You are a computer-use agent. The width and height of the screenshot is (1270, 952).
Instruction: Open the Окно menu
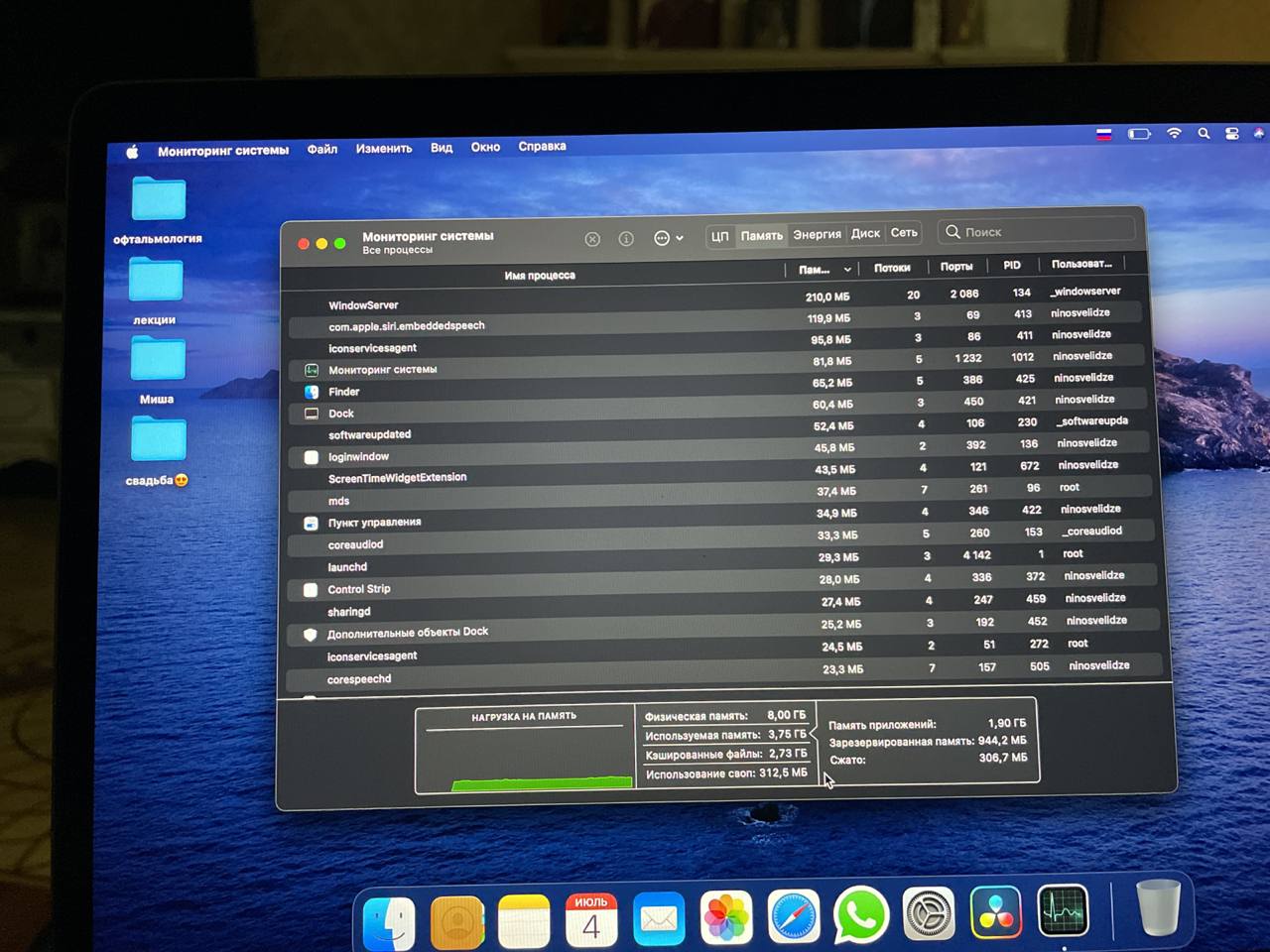tap(485, 147)
